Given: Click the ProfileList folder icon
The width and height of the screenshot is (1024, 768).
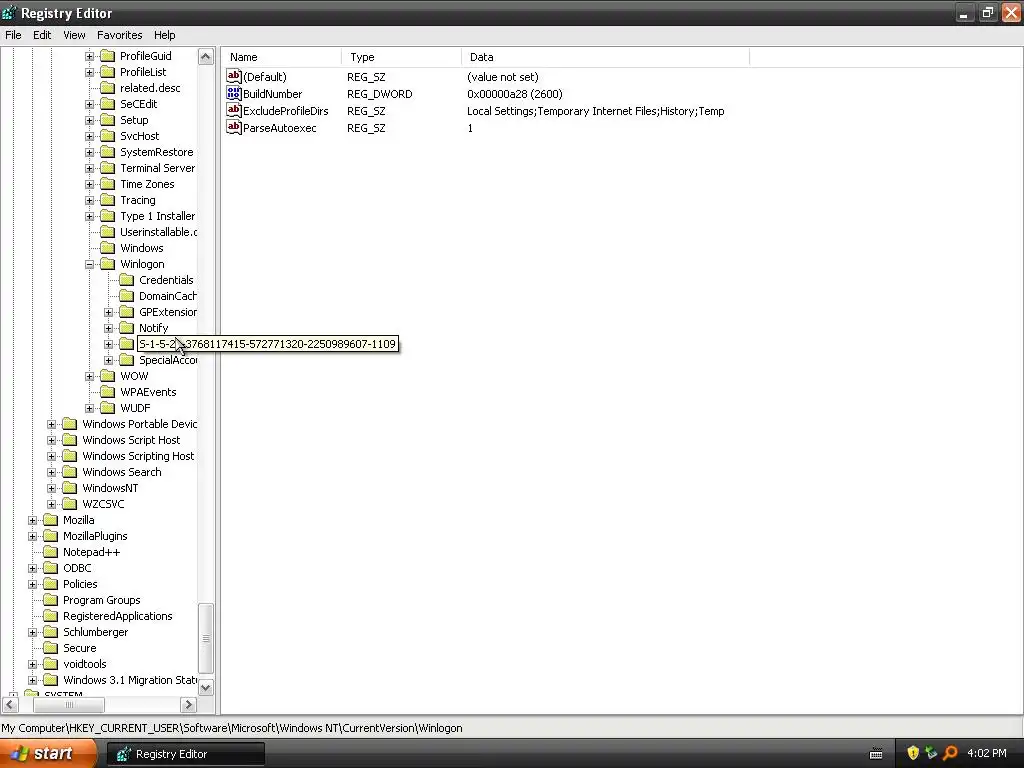Looking at the screenshot, I should point(108,72).
